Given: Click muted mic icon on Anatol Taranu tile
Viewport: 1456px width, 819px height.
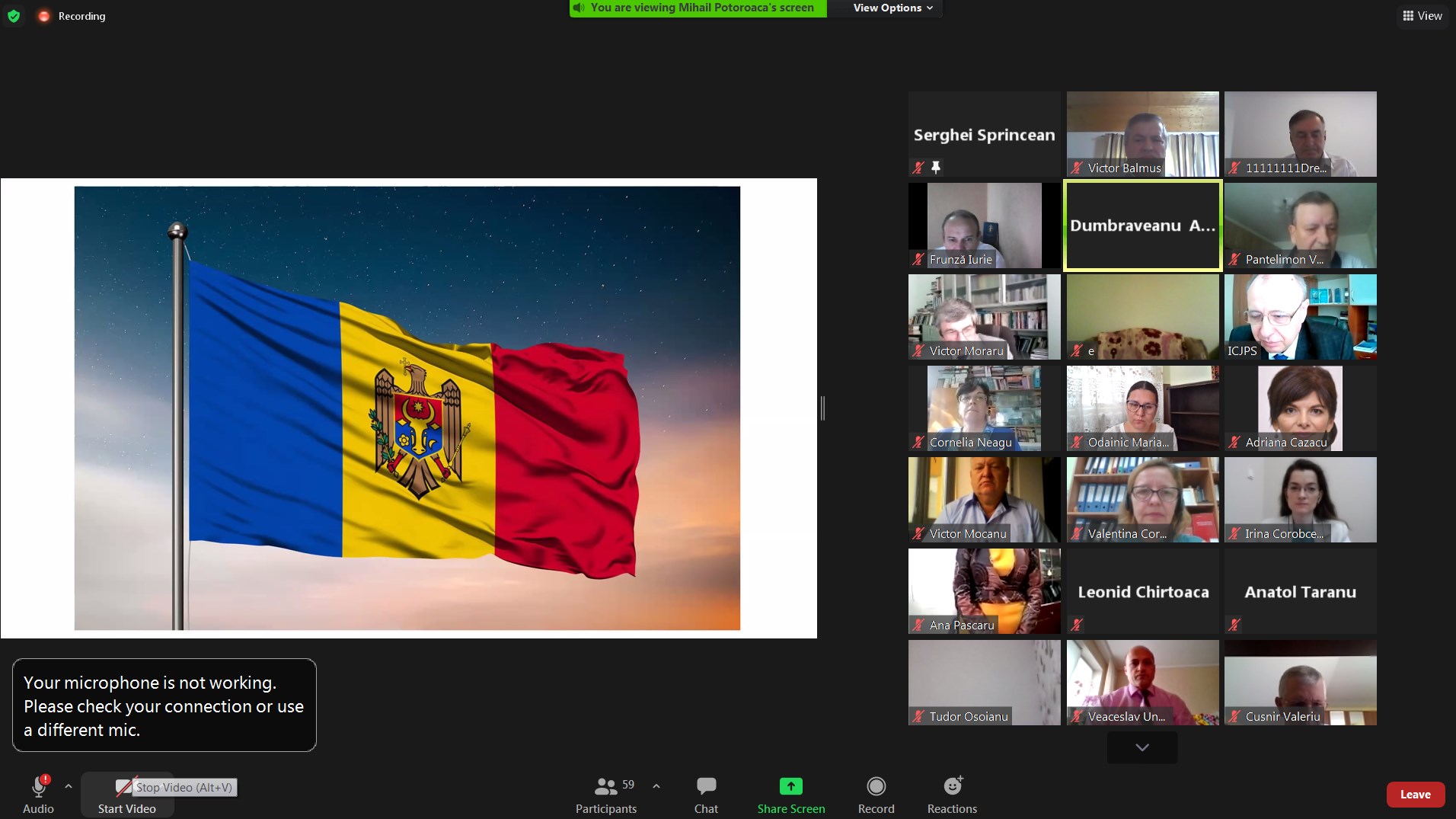Looking at the screenshot, I should [1234, 625].
